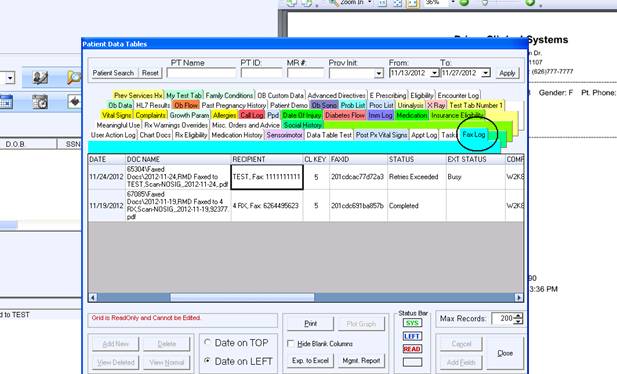The width and height of the screenshot is (617, 374).
Task: Expand the Prov Init dropdown
Action: 379,73
